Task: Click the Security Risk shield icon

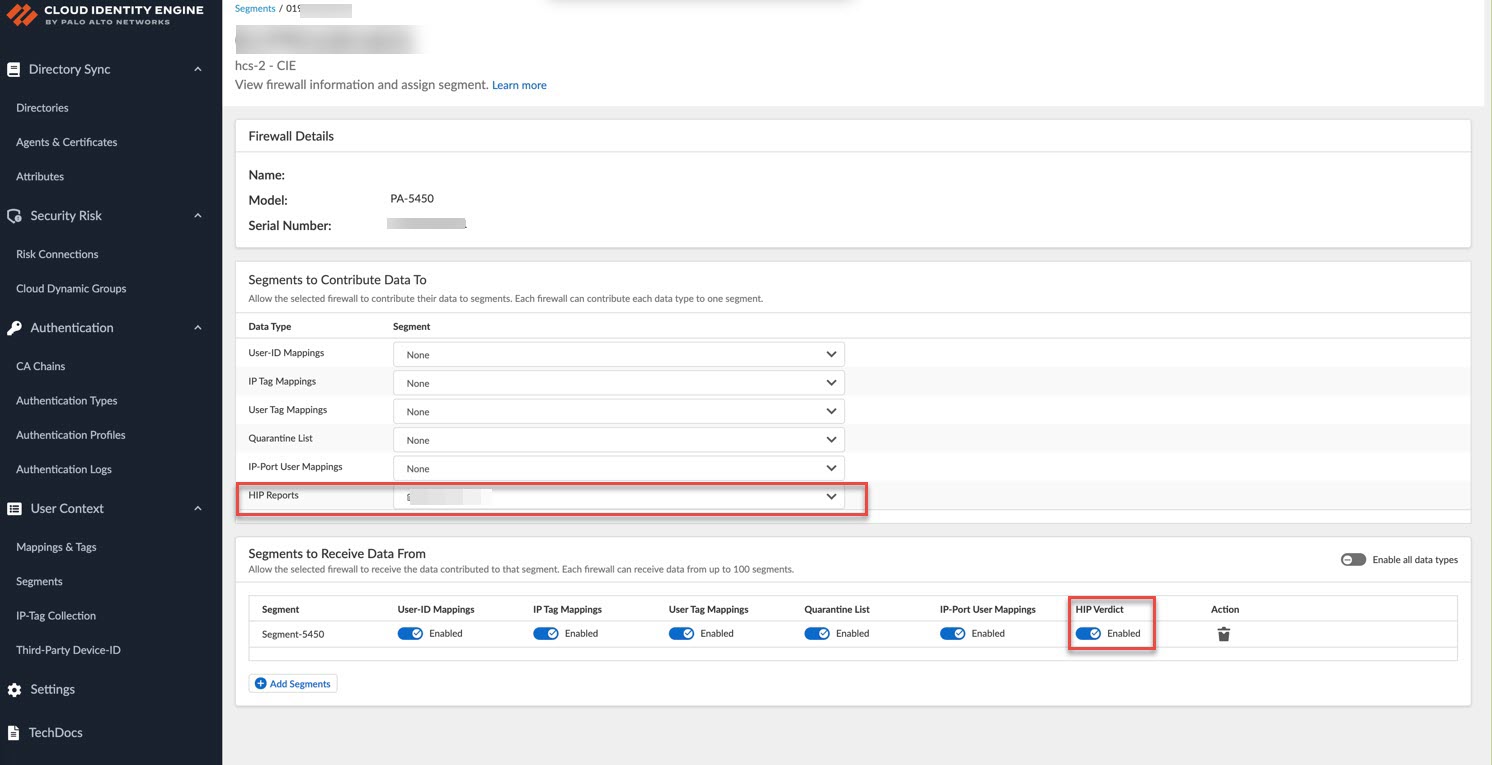Action: [14, 216]
